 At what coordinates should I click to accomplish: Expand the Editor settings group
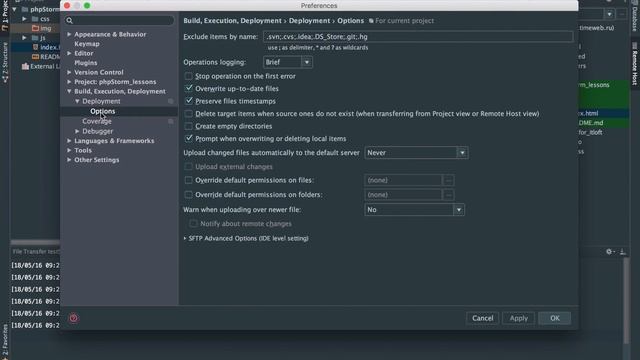pyautogui.click(x=69, y=53)
